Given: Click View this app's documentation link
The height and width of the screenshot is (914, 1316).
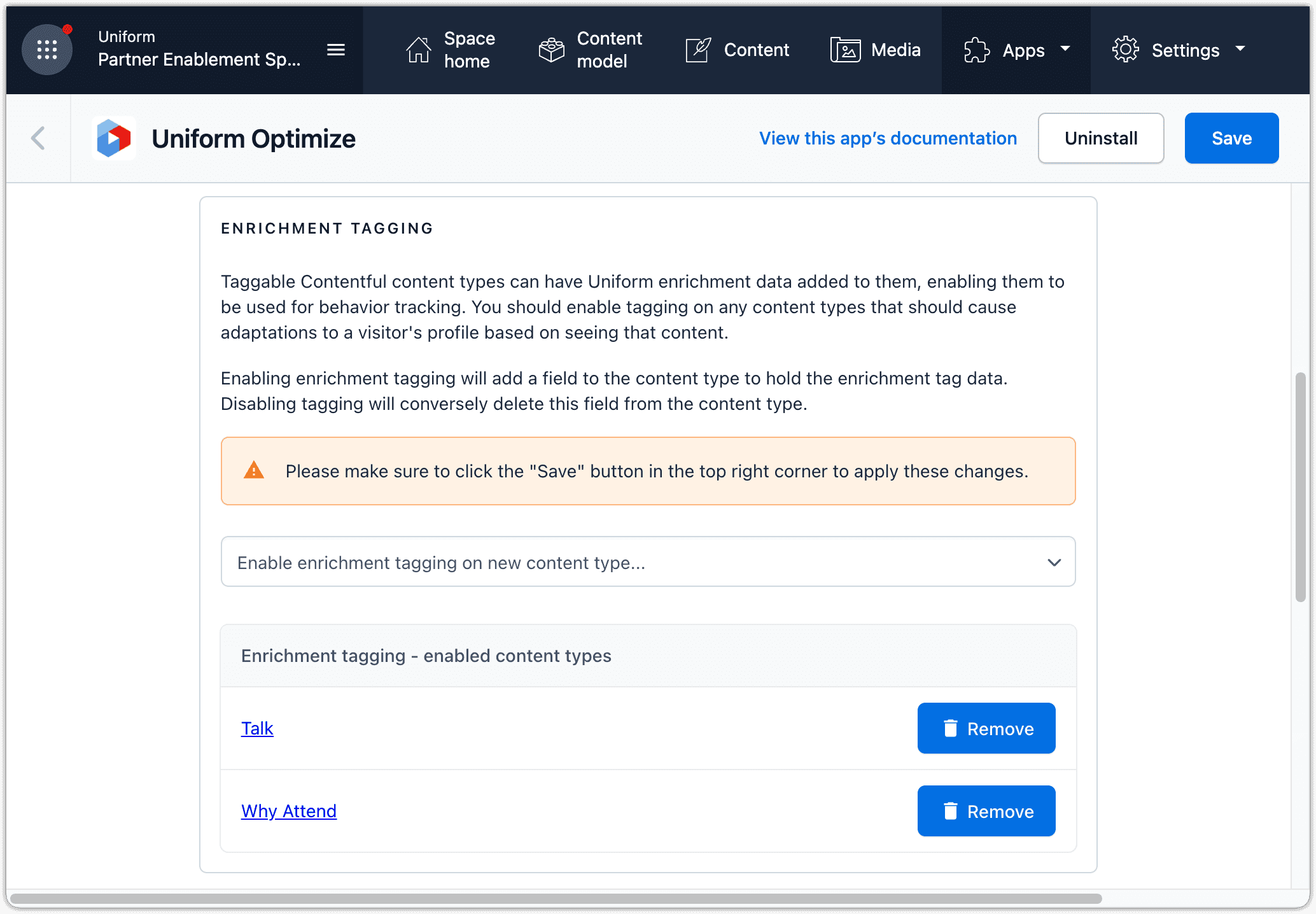Looking at the screenshot, I should tap(888, 138).
